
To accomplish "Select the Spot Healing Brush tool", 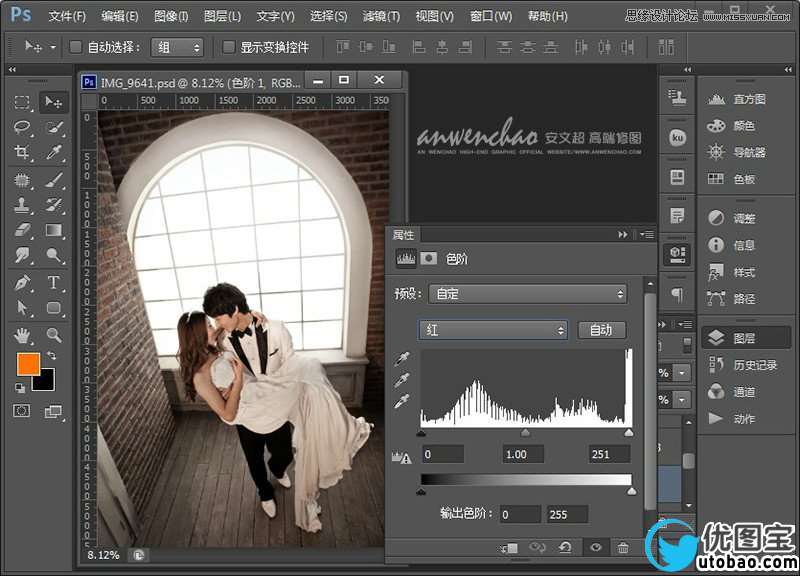I will [22, 180].
